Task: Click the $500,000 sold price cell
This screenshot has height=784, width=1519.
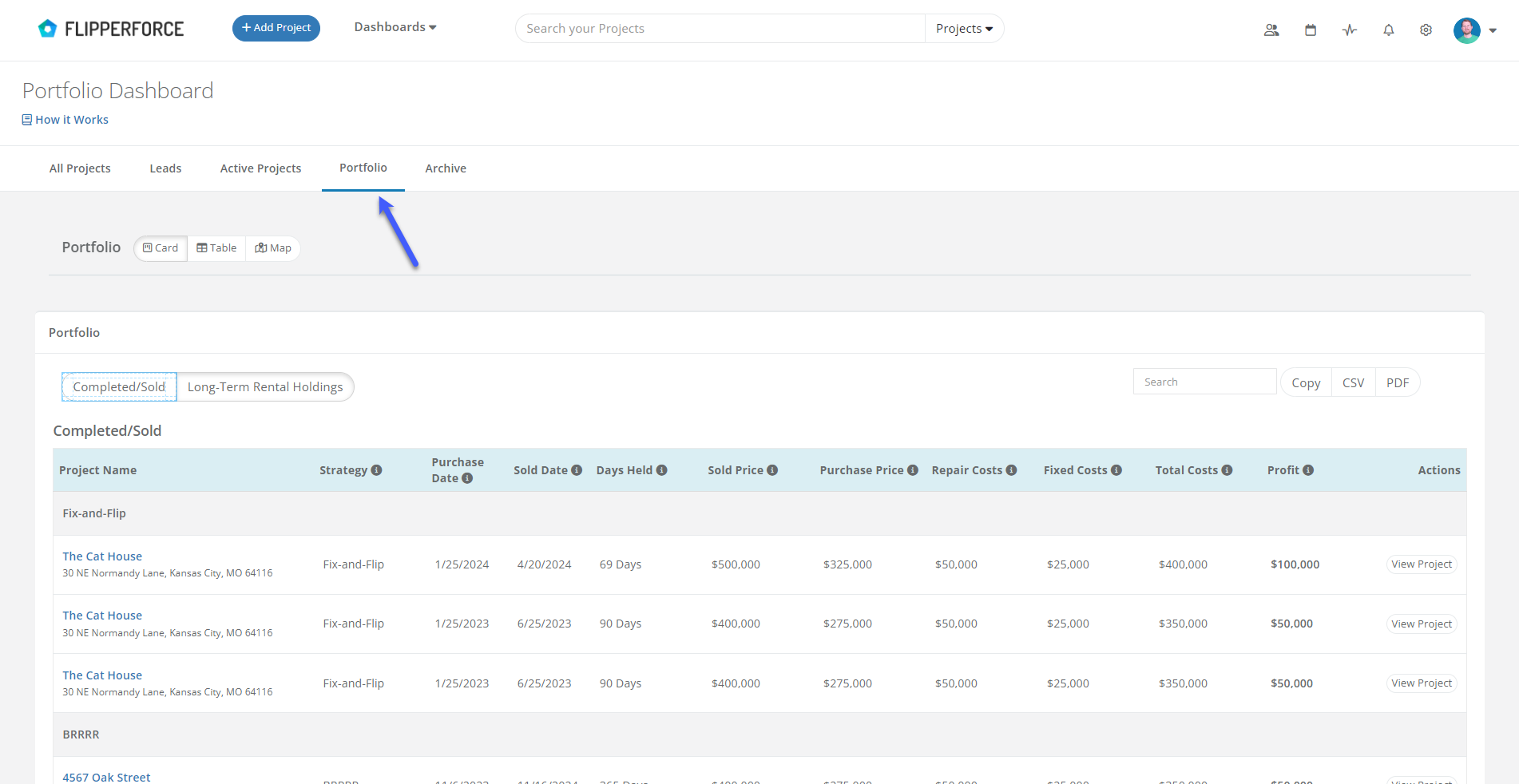Action: [x=736, y=564]
